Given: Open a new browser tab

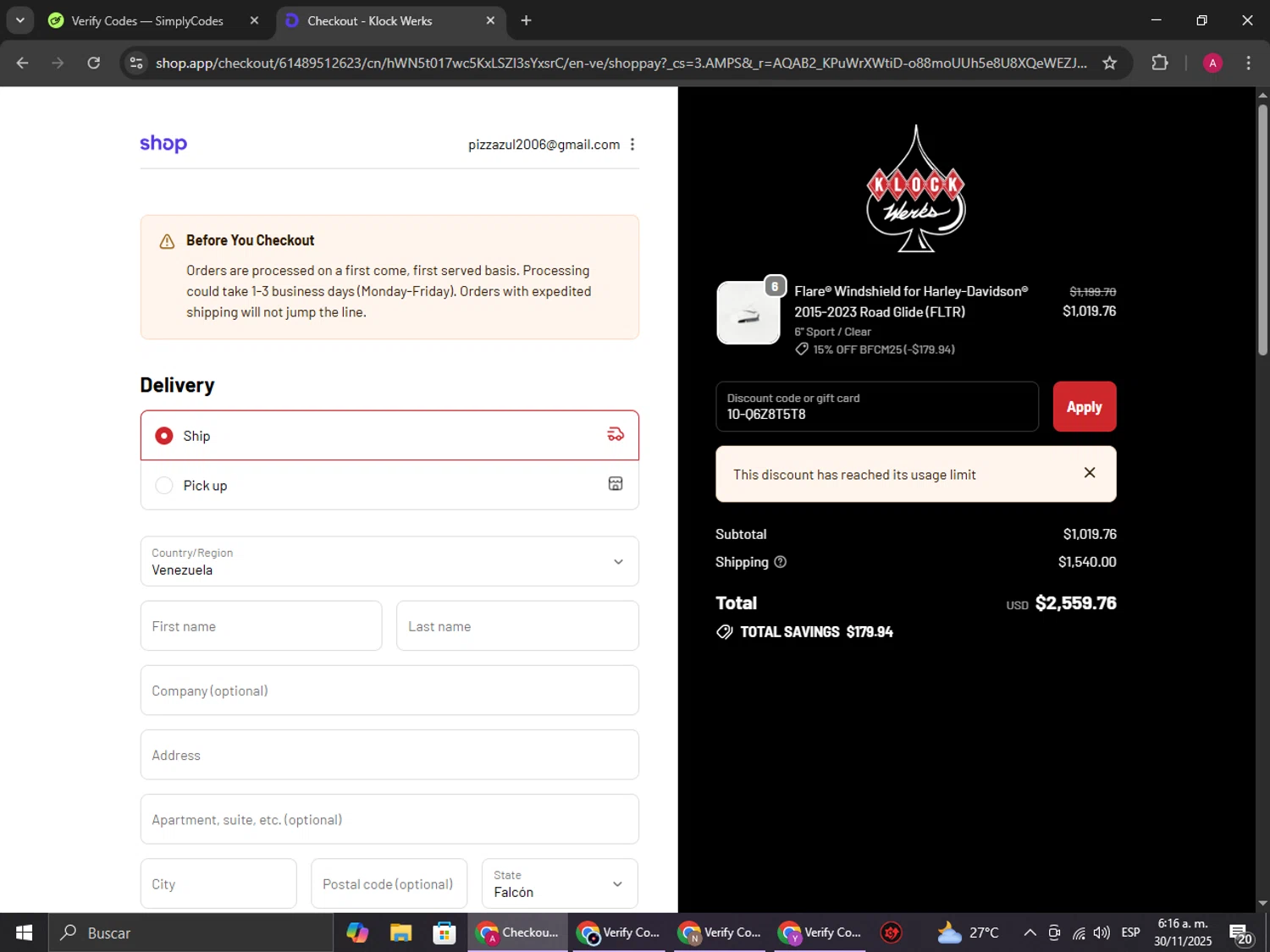Looking at the screenshot, I should point(526,20).
